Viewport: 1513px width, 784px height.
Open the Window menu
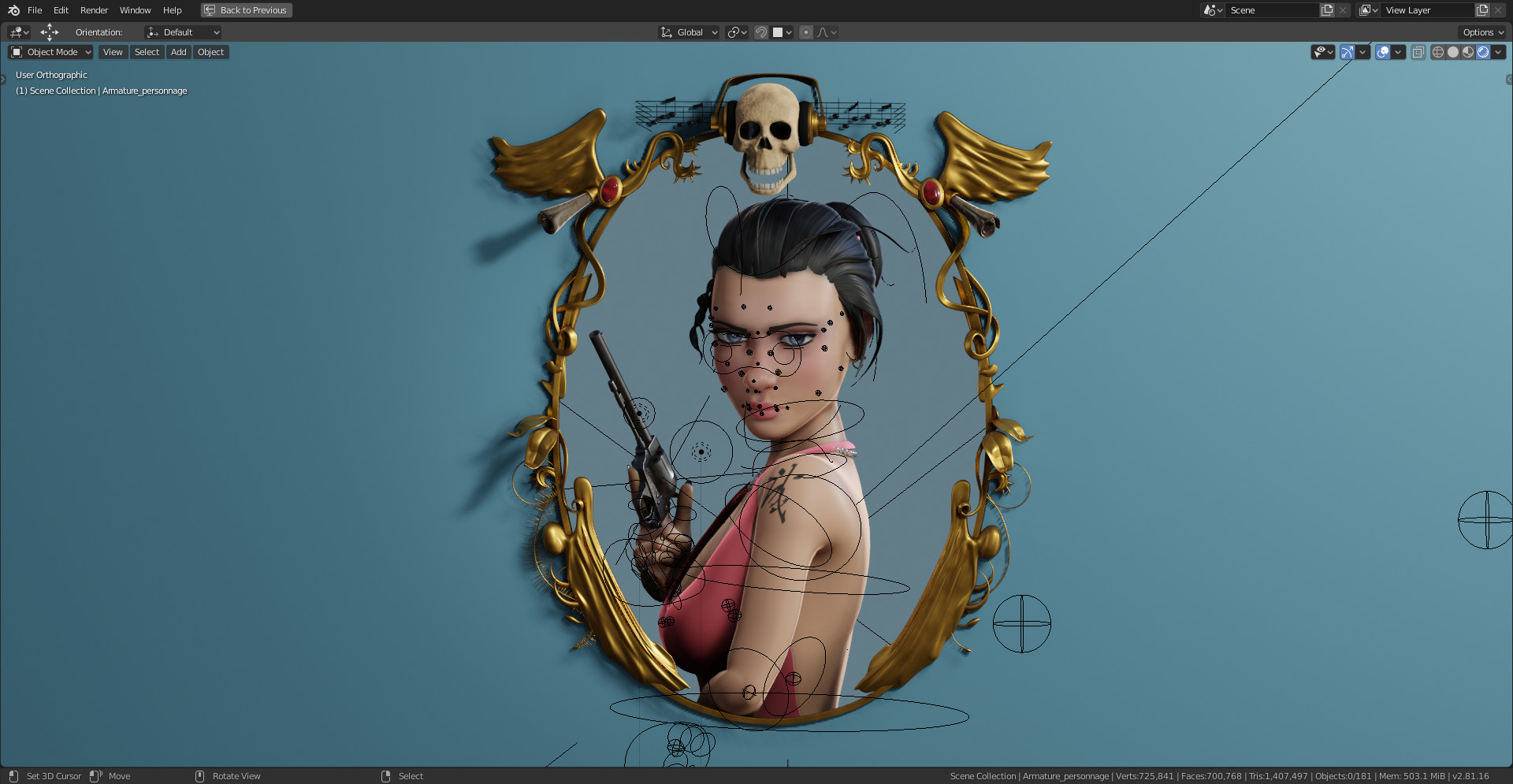[135, 10]
